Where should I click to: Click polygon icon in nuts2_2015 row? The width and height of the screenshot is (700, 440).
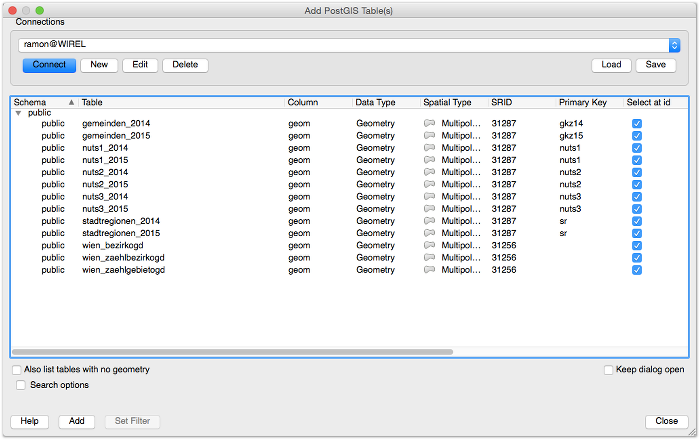click(x=429, y=184)
